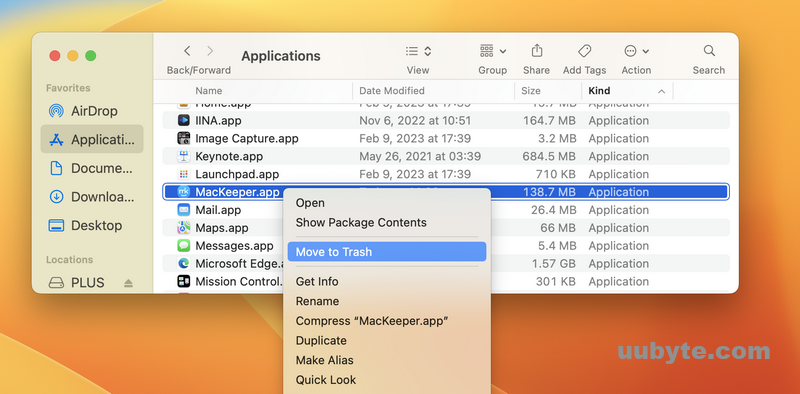This screenshot has height=394, width=800.
Task: Click the Maps.app icon
Action: click(x=184, y=228)
